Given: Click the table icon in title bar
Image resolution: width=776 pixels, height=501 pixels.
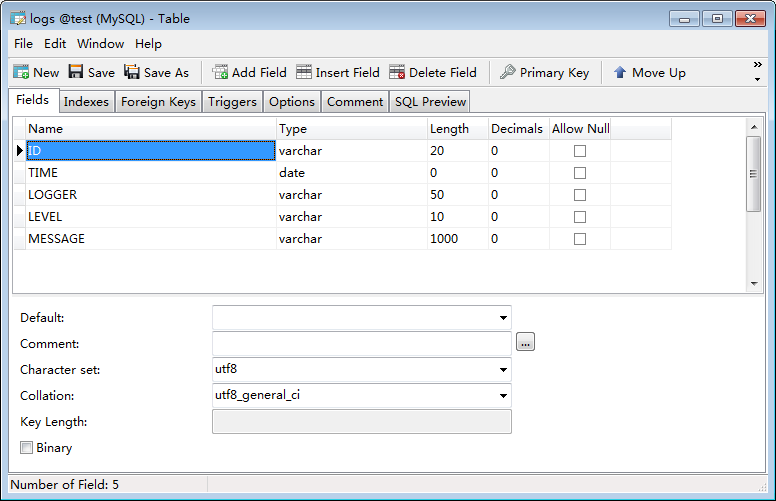Looking at the screenshot, I should (18, 19).
